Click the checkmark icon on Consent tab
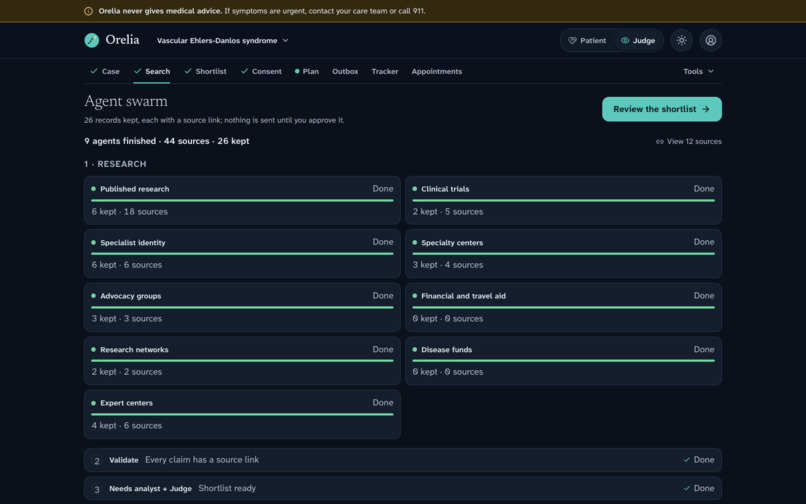Screen dimensions: 806x504 244,71
